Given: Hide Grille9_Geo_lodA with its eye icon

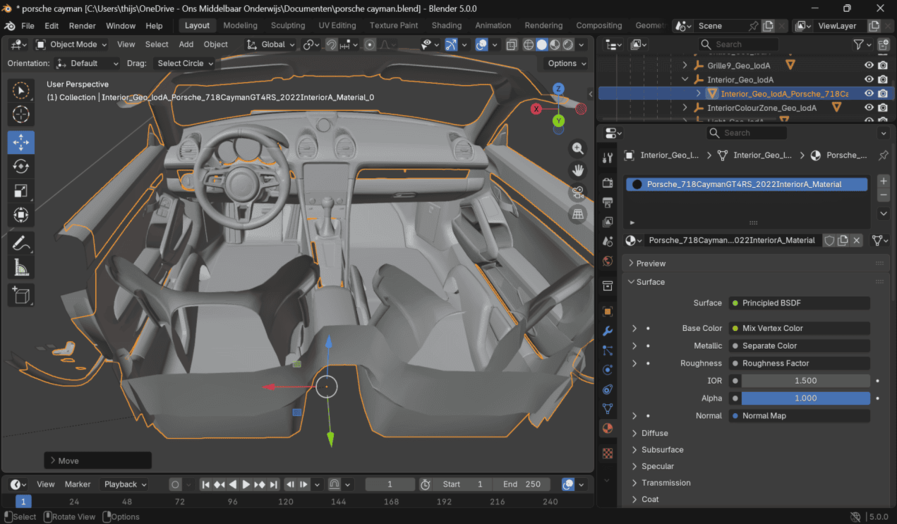Looking at the screenshot, I should click(x=868, y=65).
